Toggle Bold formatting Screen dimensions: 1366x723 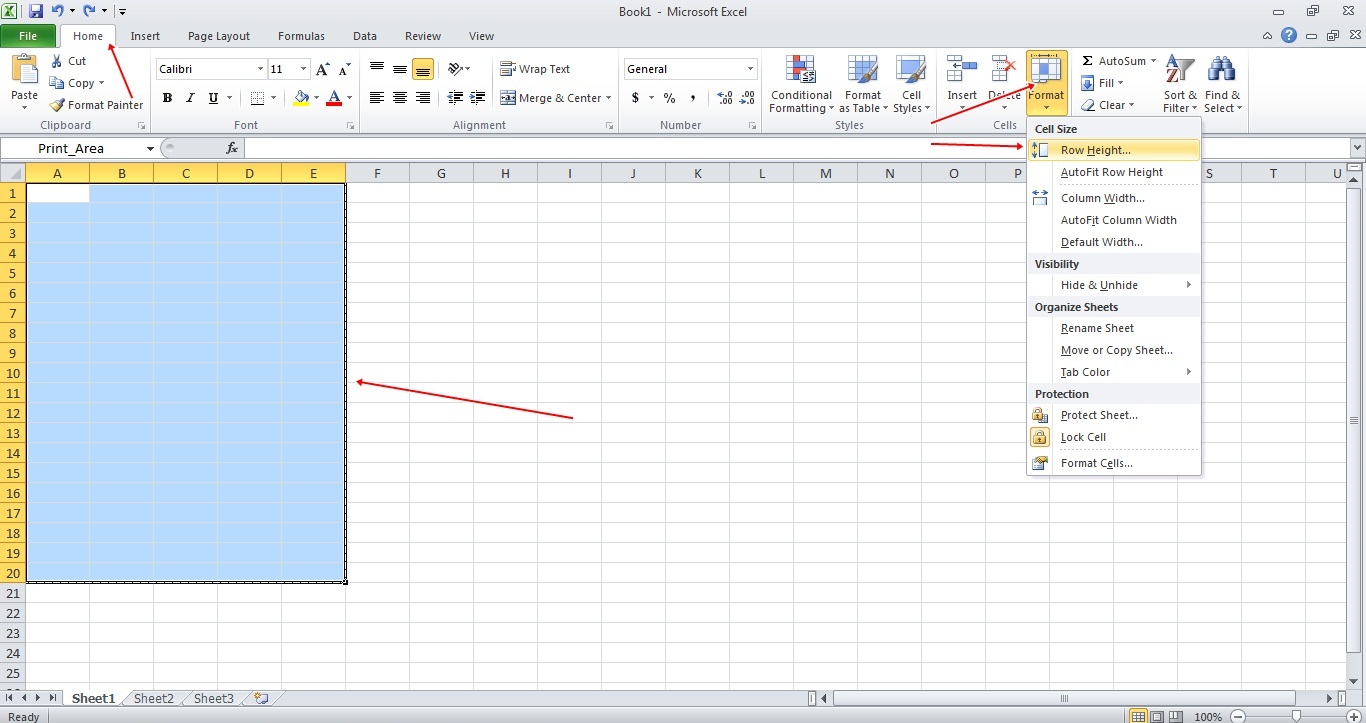[167, 98]
